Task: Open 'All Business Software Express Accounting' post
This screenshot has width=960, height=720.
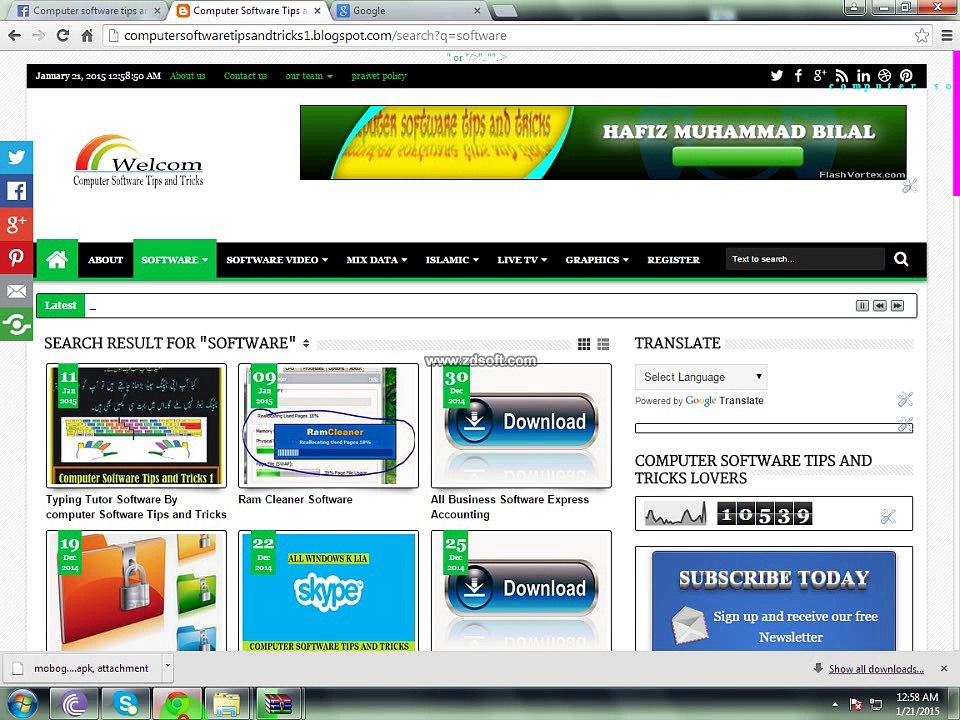Action: tap(509, 507)
